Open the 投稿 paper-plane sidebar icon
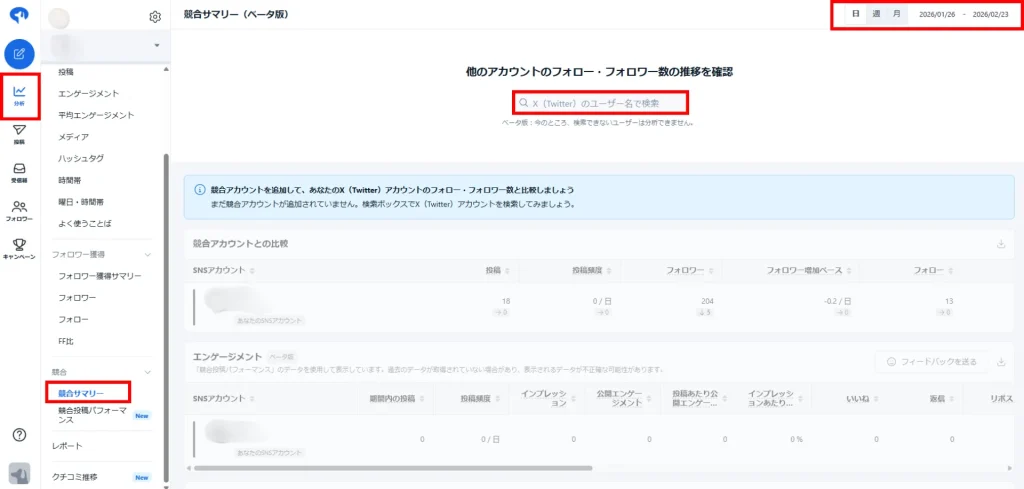The height and width of the screenshot is (489, 1024). tap(19, 134)
